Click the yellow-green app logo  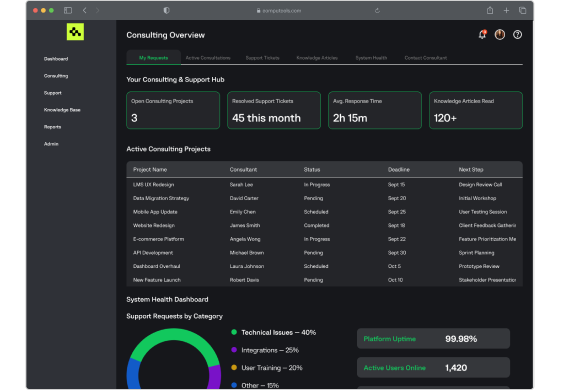coord(75,32)
